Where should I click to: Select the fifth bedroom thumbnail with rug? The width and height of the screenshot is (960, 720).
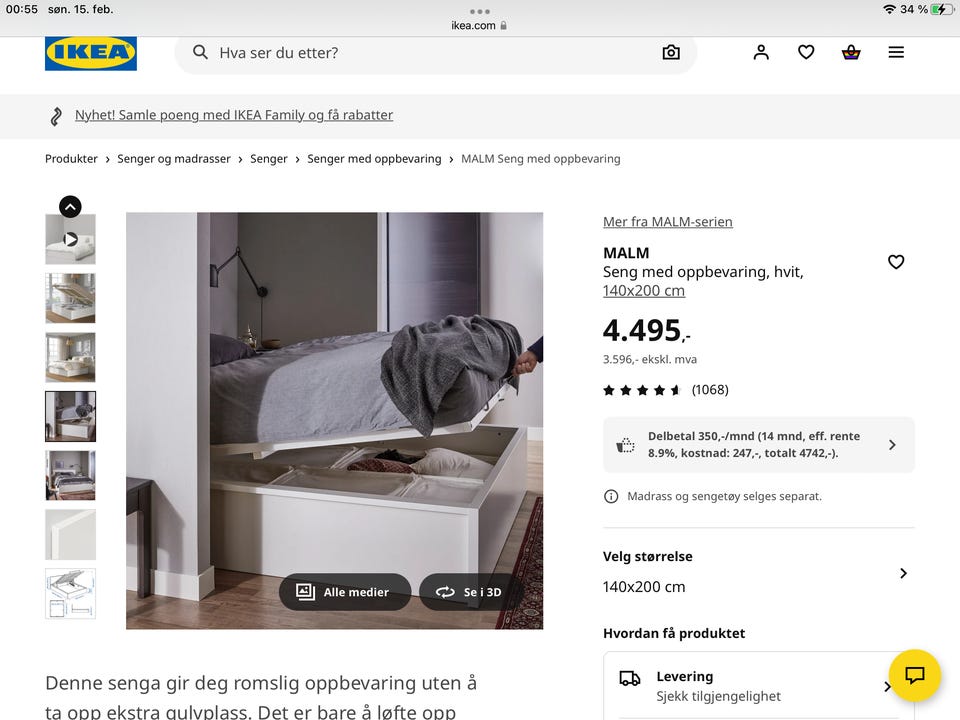coord(70,476)
